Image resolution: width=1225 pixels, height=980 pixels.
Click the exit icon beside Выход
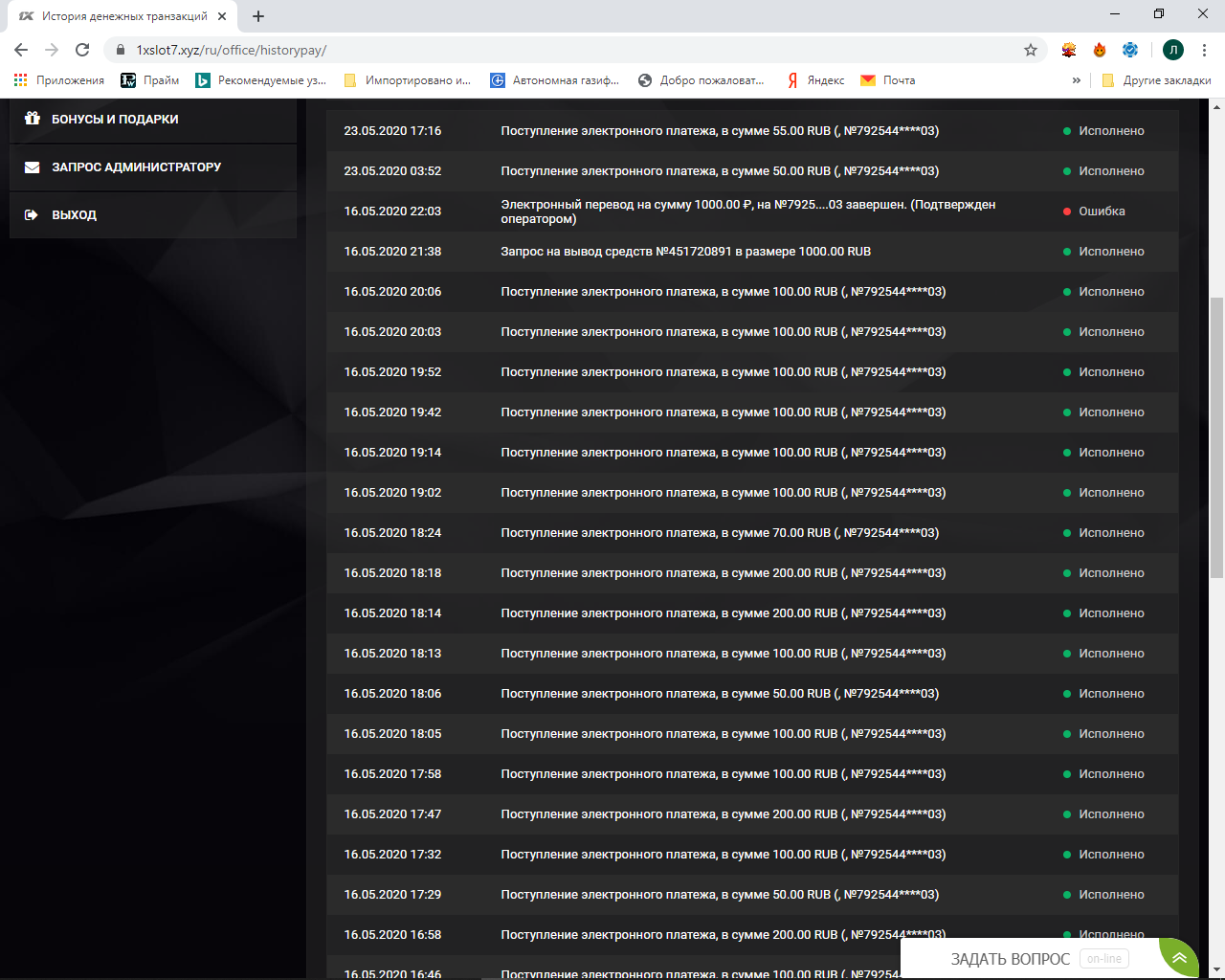click(x=32, y=215)
